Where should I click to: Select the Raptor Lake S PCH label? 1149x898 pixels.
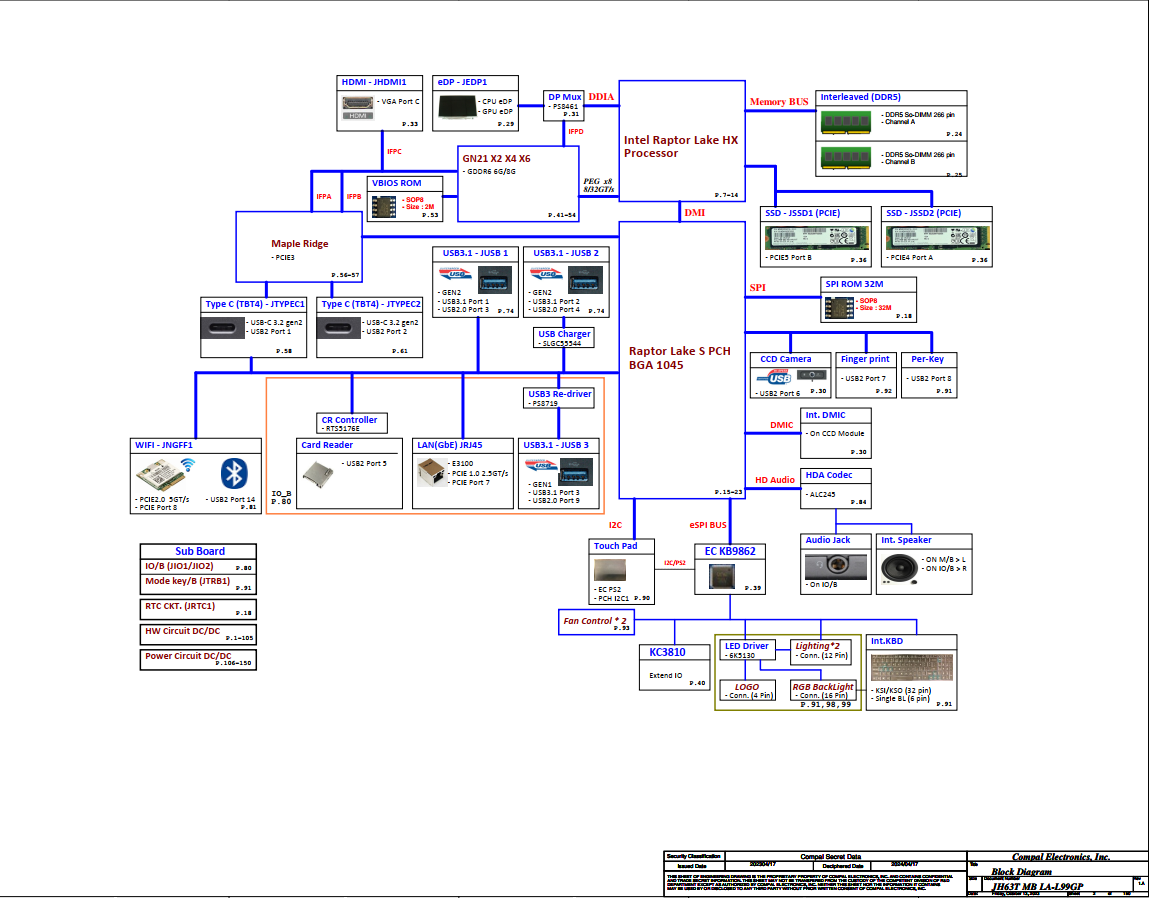(679, 358)
